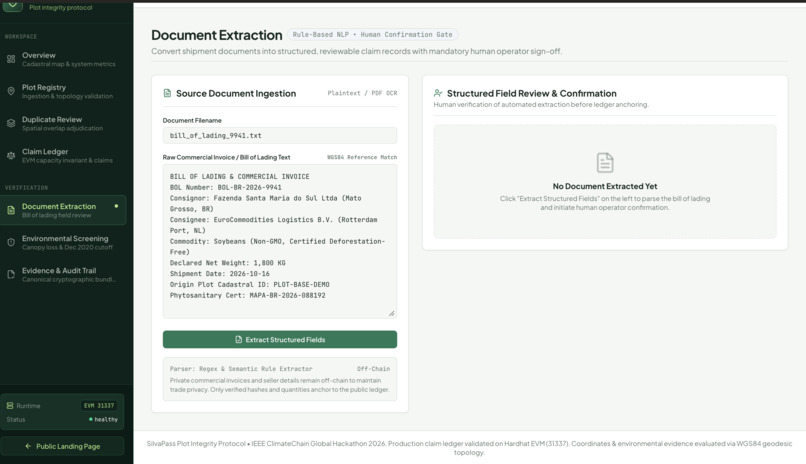Click the Environmental Screening shield icon
The image size is (806, 464).
coord(11,243)
